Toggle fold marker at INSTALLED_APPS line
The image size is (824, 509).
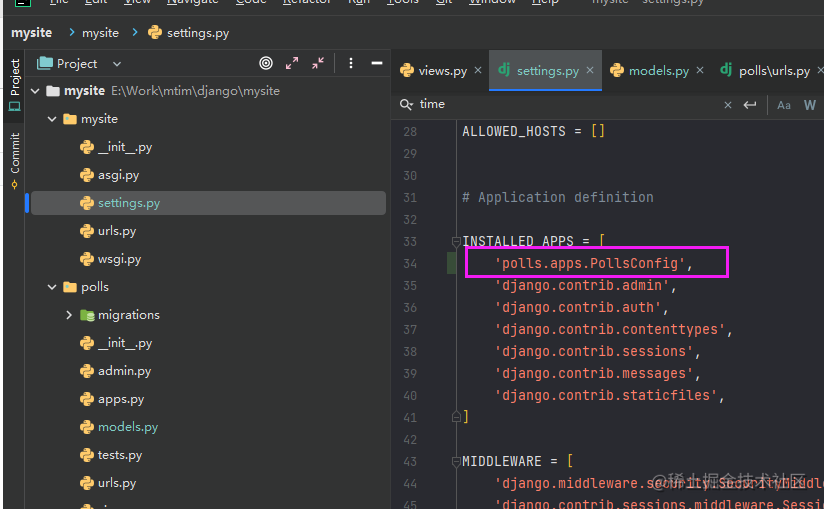point(456,242)
